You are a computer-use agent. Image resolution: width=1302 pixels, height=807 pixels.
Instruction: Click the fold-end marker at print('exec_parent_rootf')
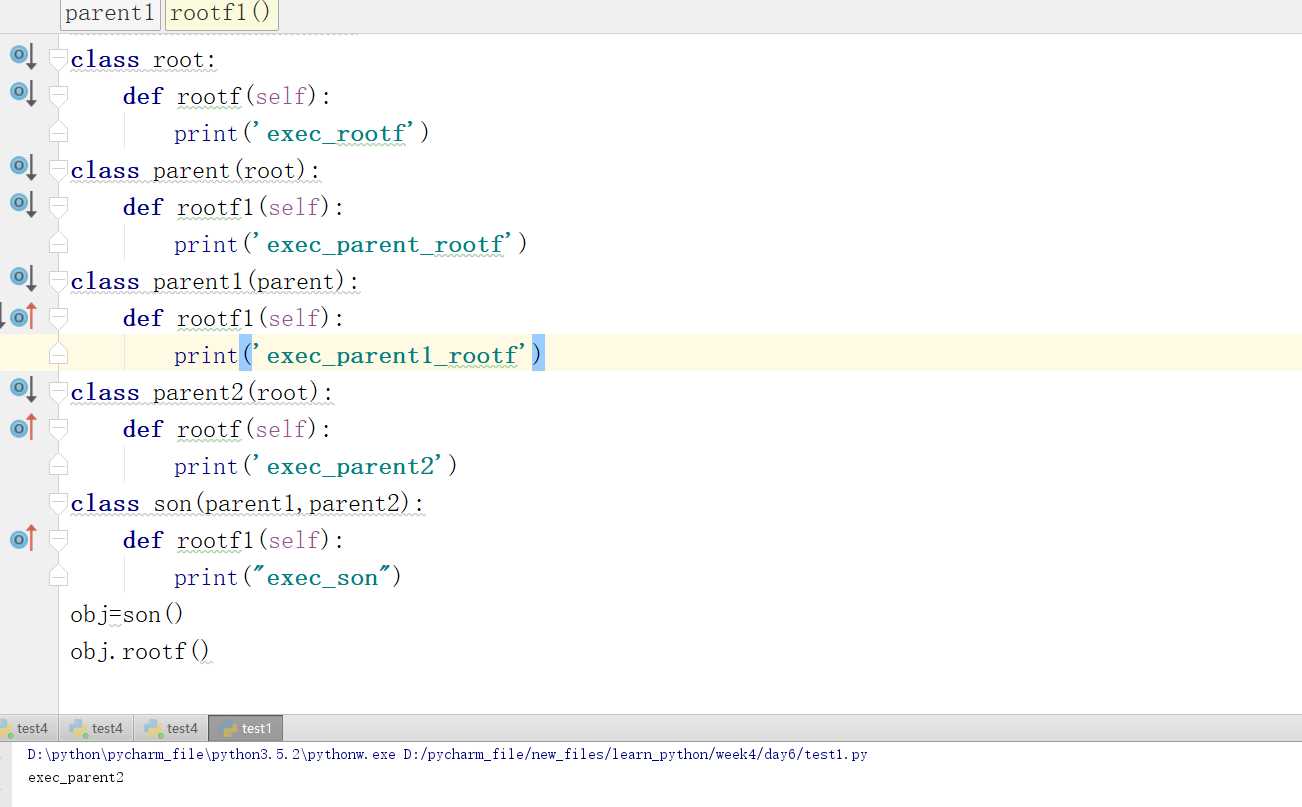pyautogui.click(x=58, y=242)
